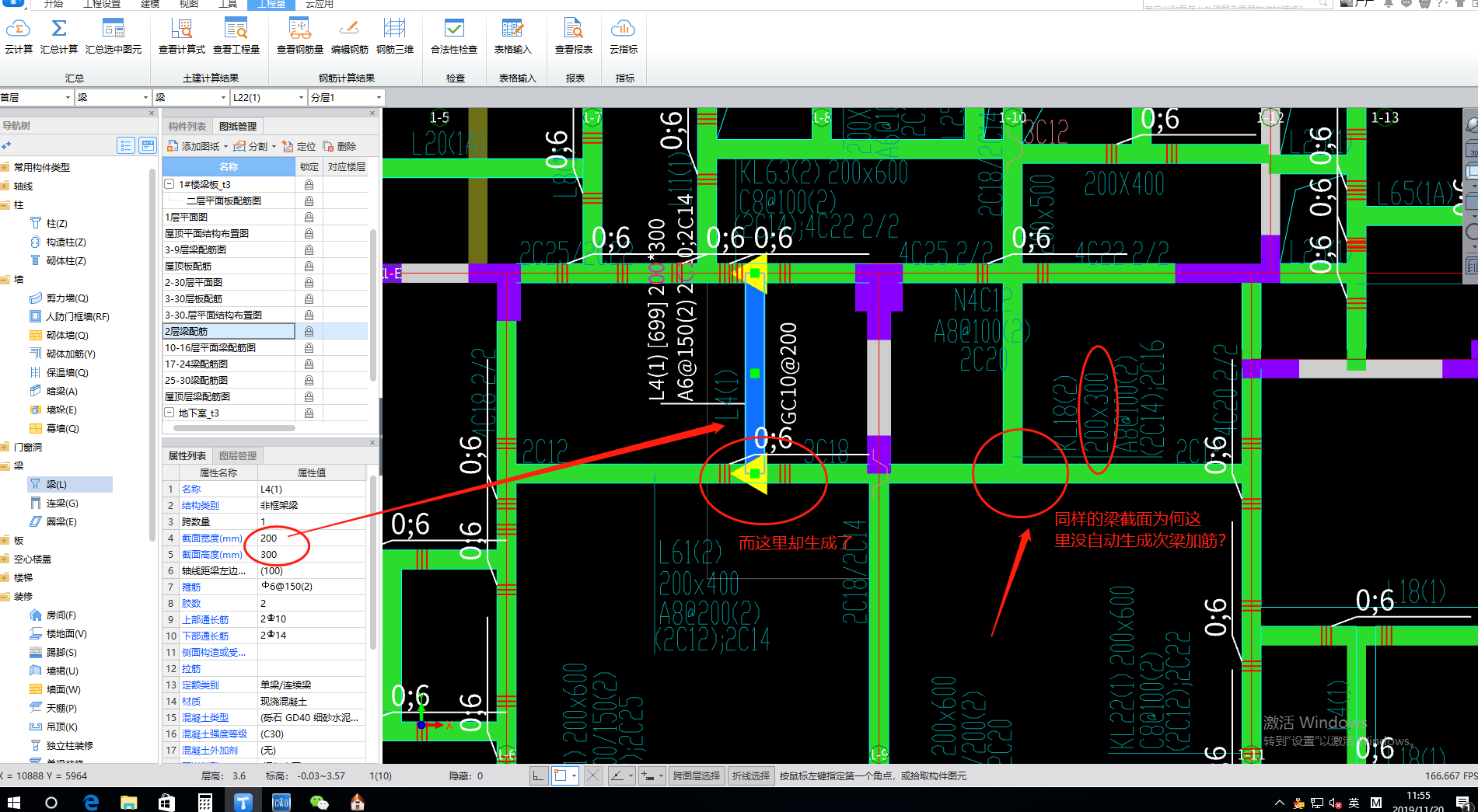Select 编辑钢筋 edit rebar tool
1478x812 pixels.
click(x=349, y=37)
